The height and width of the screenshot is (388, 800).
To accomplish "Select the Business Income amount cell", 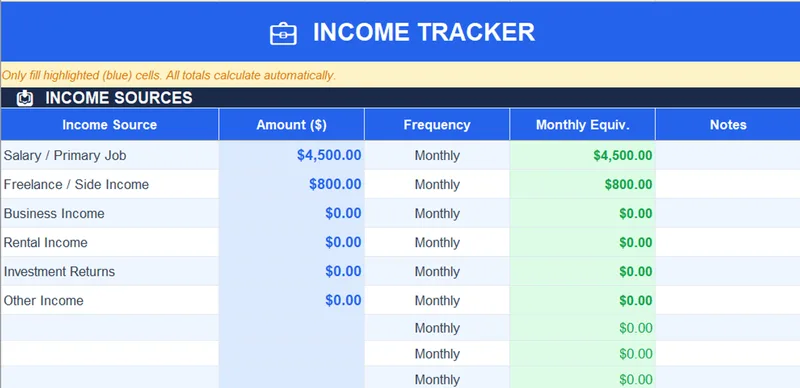I will (291, 213).
